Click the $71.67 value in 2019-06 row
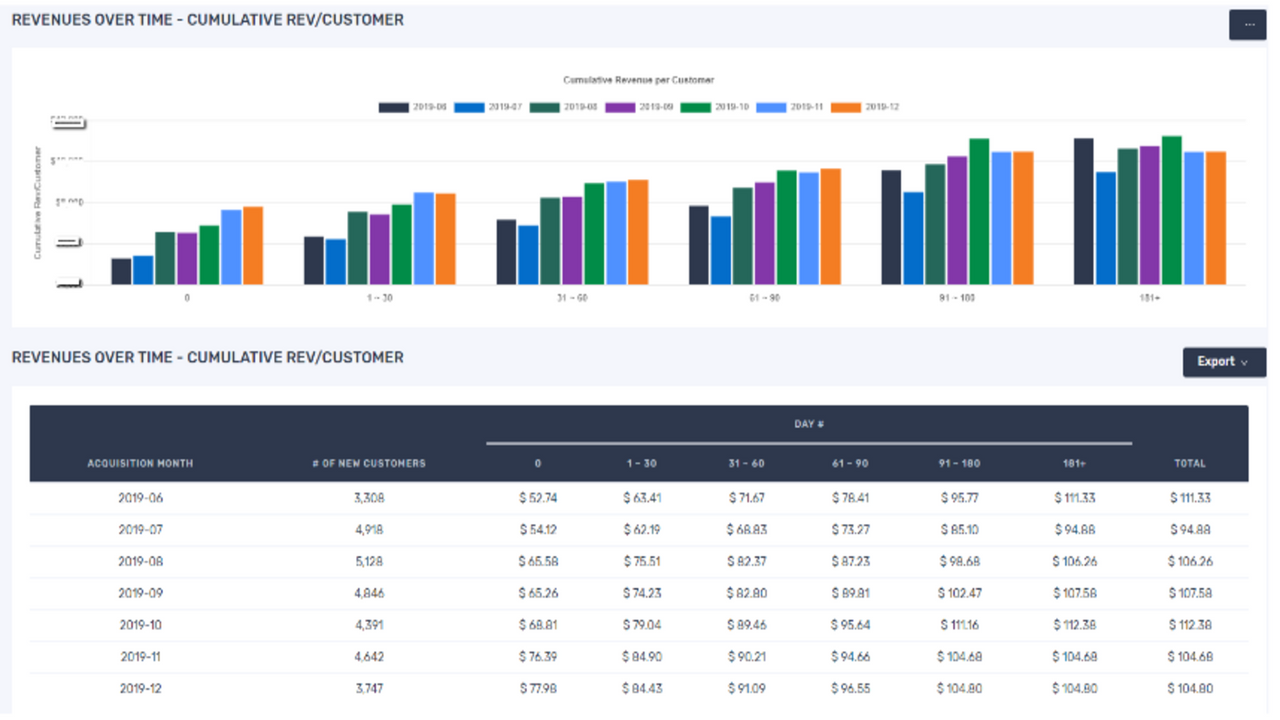The image size is (1280, 720). (746, 498)
